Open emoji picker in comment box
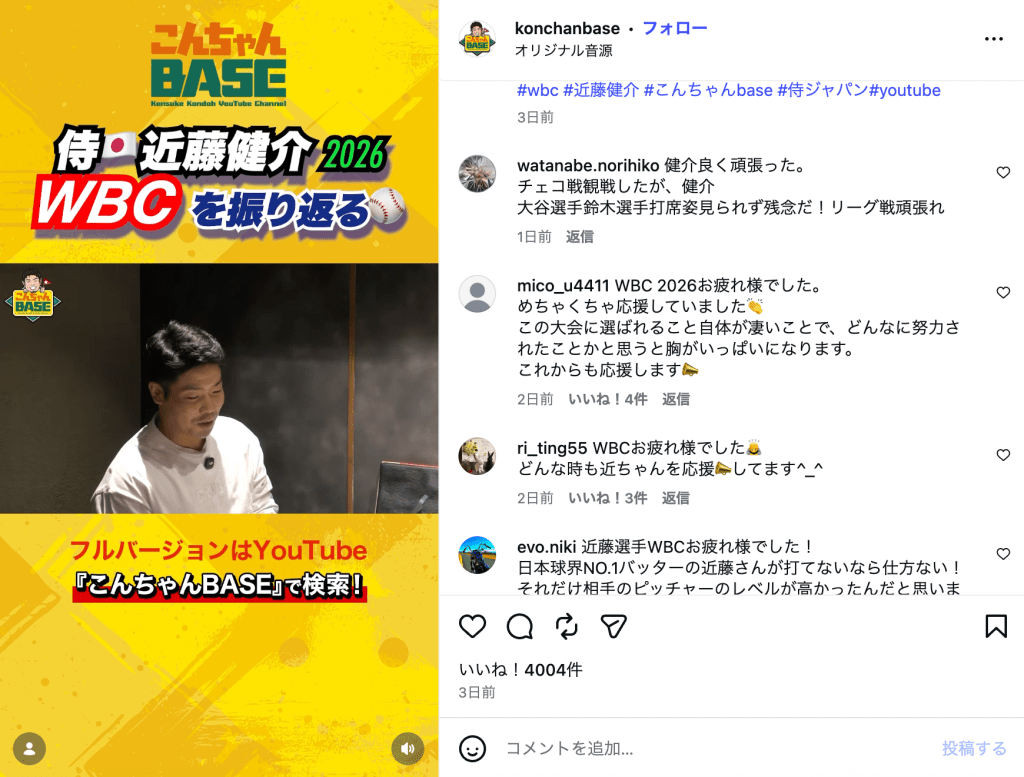 472,748
